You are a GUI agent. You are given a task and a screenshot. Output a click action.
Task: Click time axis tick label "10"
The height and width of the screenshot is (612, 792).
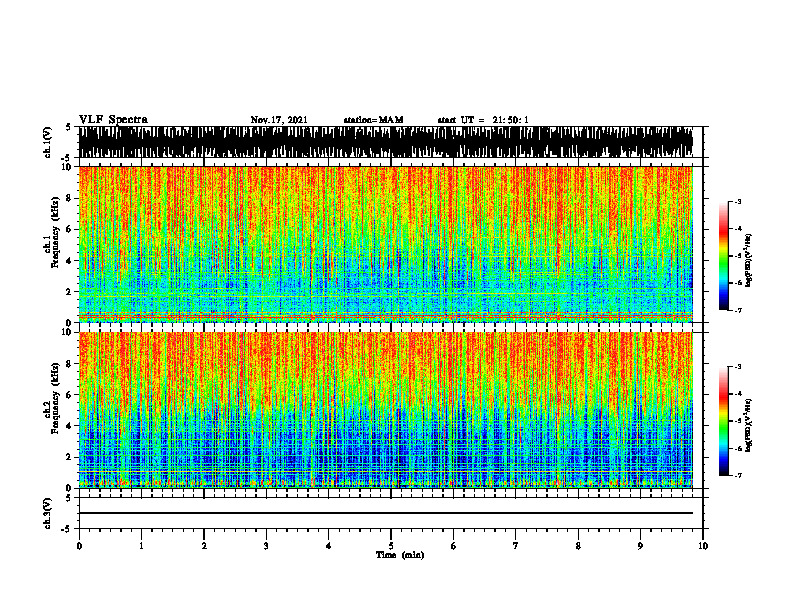click(703, 546)
